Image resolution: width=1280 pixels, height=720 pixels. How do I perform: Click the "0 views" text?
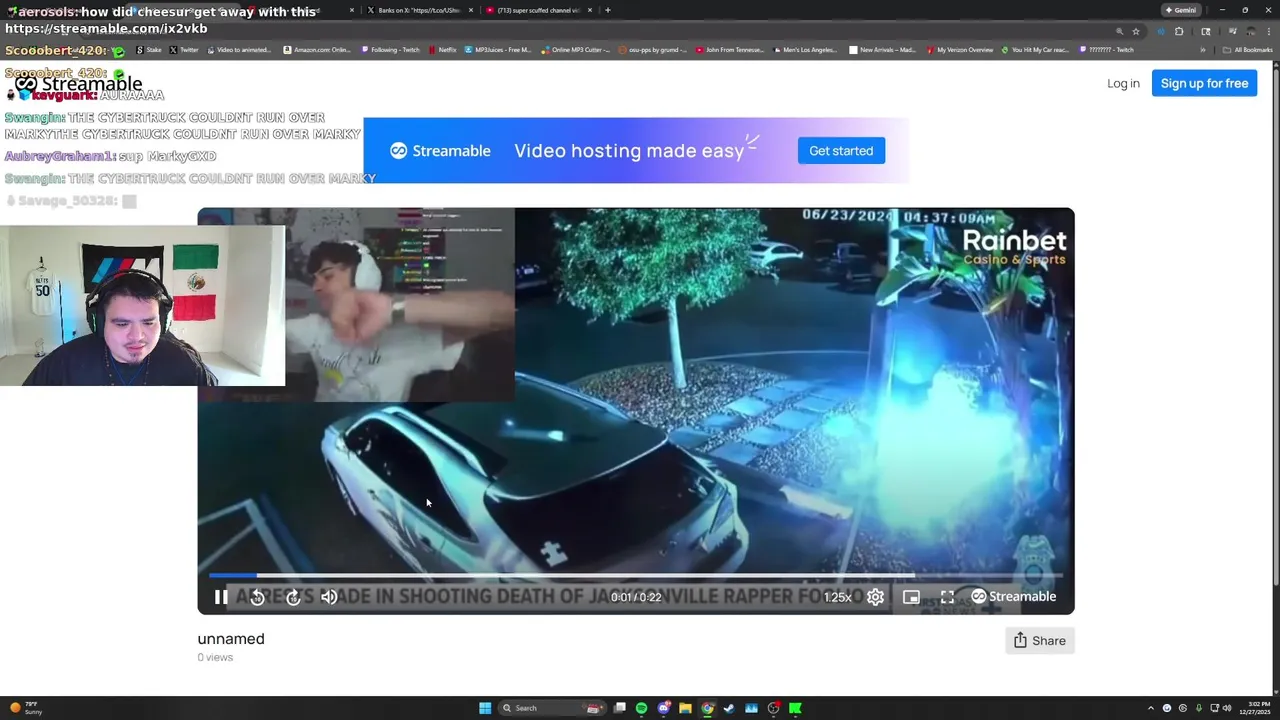[215, 657]
